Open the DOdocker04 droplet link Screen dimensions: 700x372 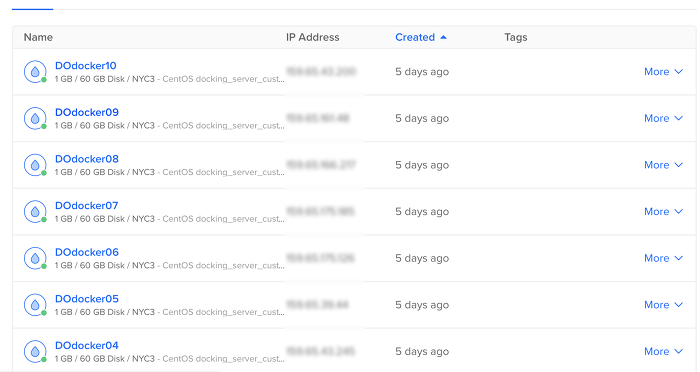coord(87,346)
